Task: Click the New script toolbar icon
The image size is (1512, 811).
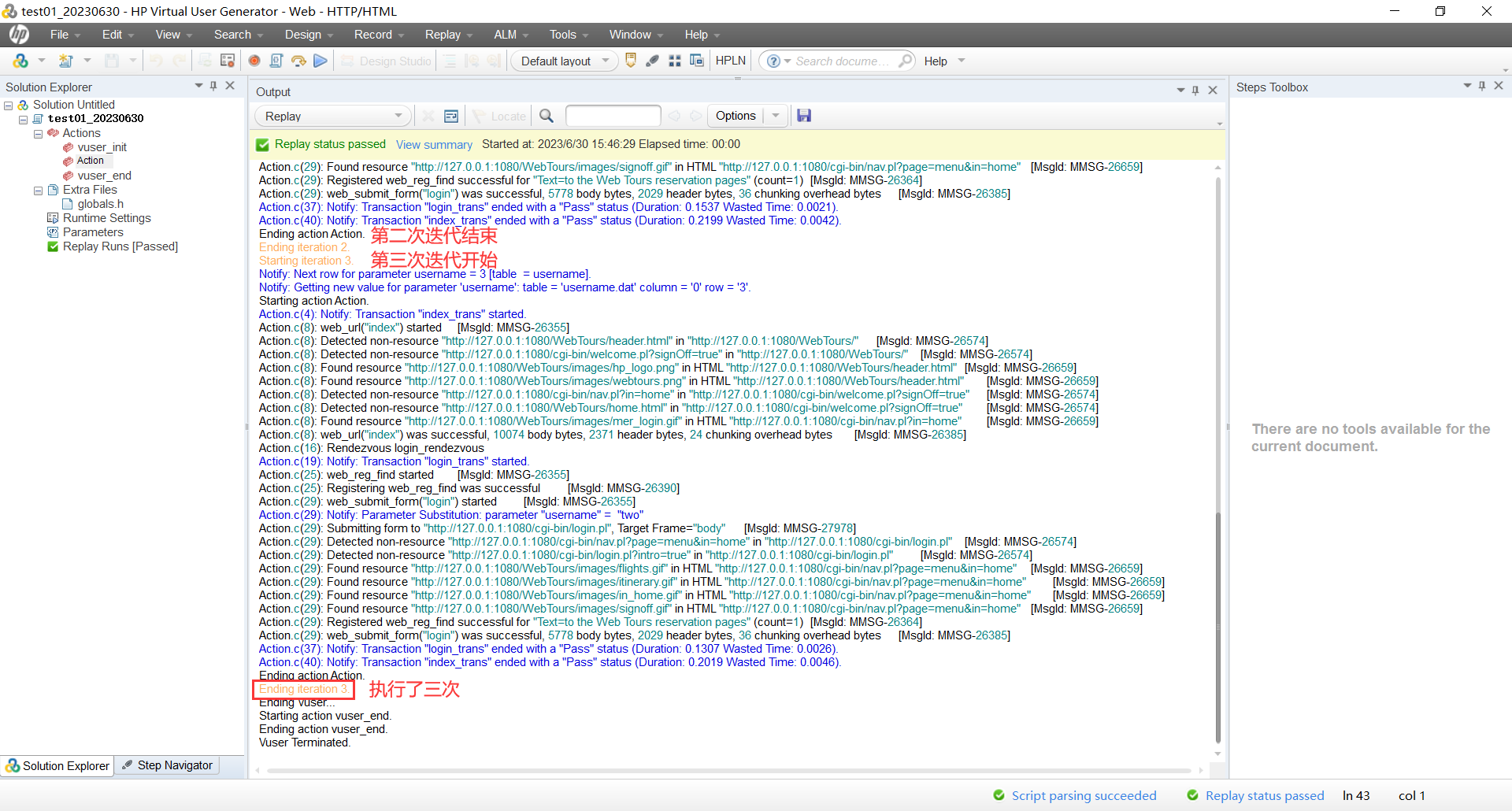Action: (x=66, y=61)
